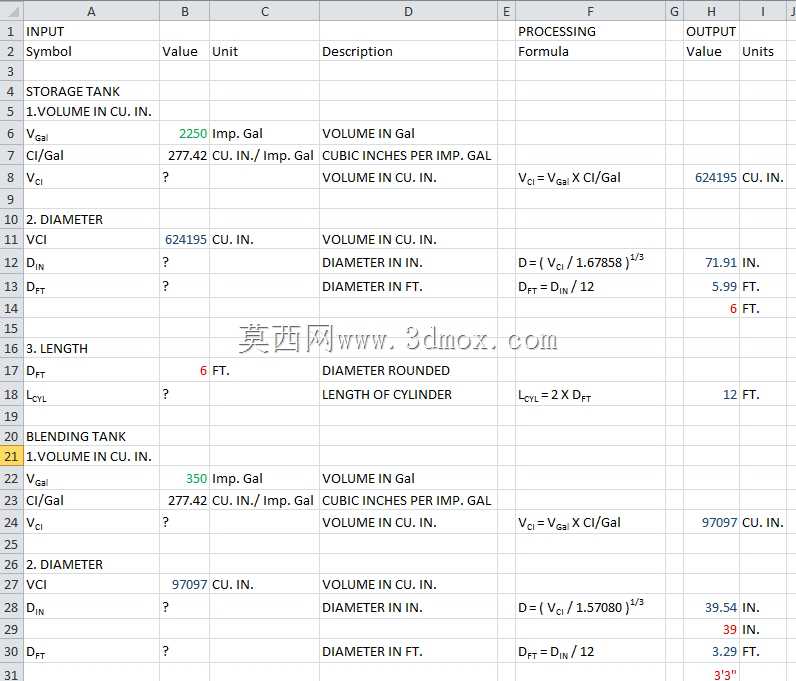The width and height of the screenshot is (796, 681).
Task: Click 277.42 value in row 23
Action: pos(184,500)
